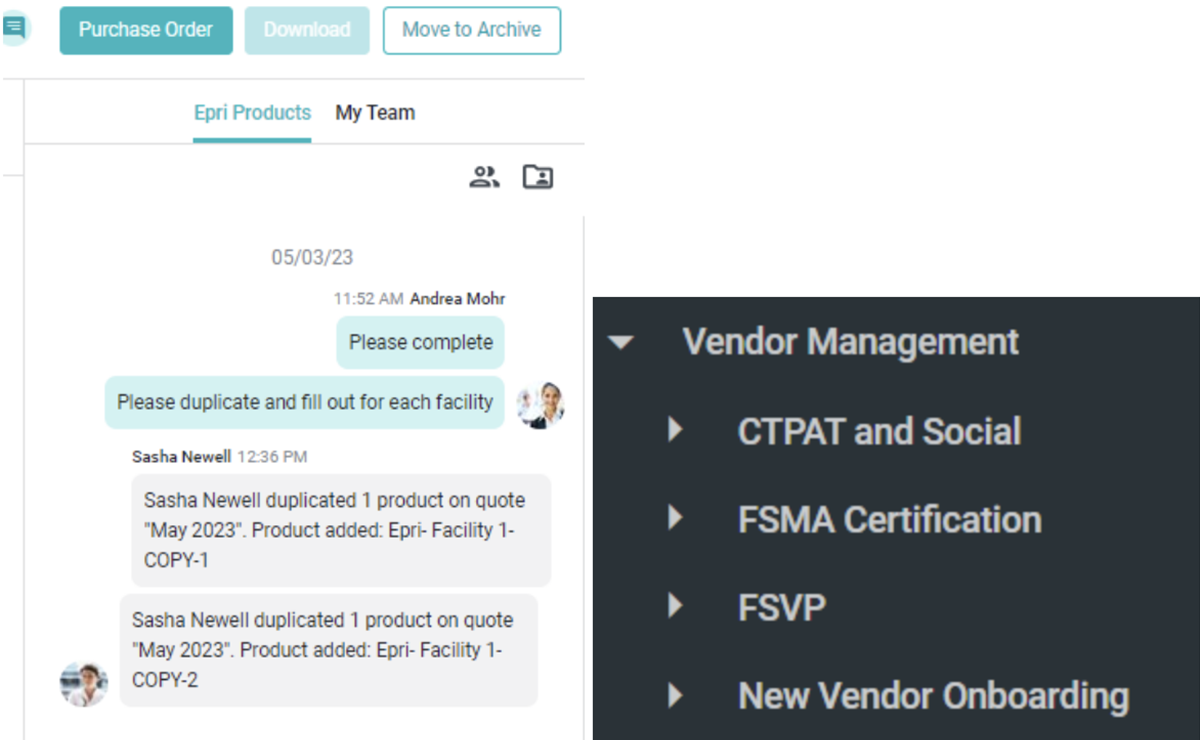This screenshot has width=1200, height=740.
Task: Click the 05/03/23 date separator
Action: pos(313,257)
